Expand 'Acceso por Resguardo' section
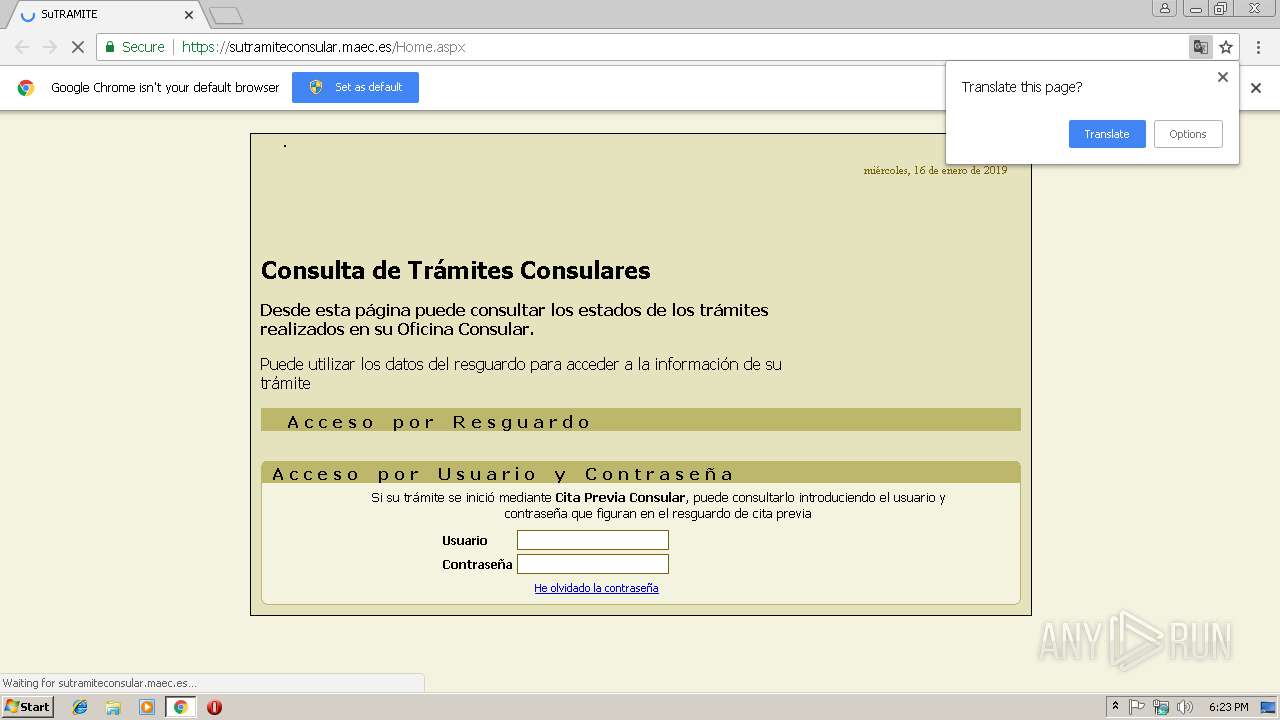The height and width of the screenshot is (720, 1280). click(x=640, y=421)
